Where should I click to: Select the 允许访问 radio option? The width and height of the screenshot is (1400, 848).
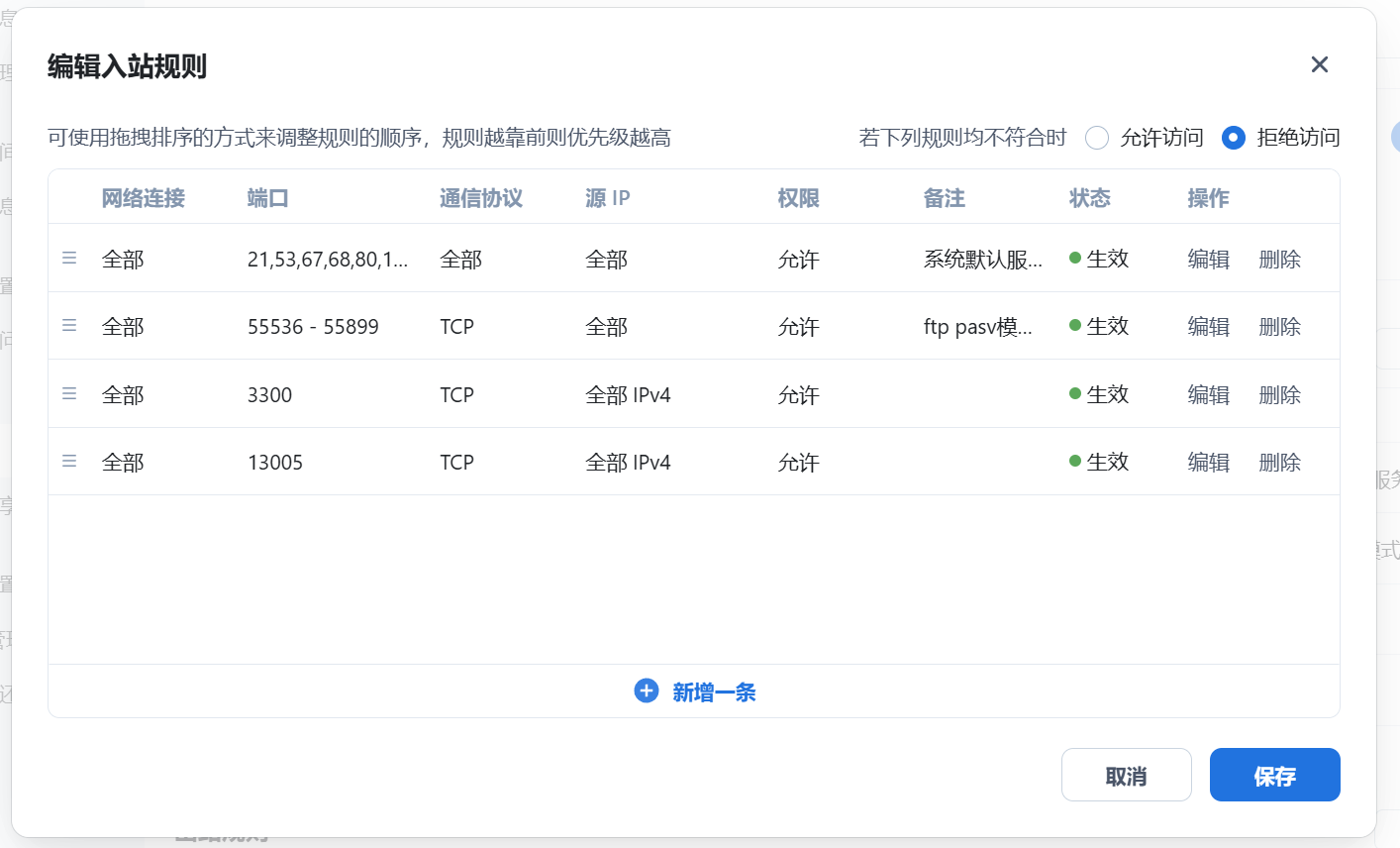pyautogui.click(x=1097, y=138)
